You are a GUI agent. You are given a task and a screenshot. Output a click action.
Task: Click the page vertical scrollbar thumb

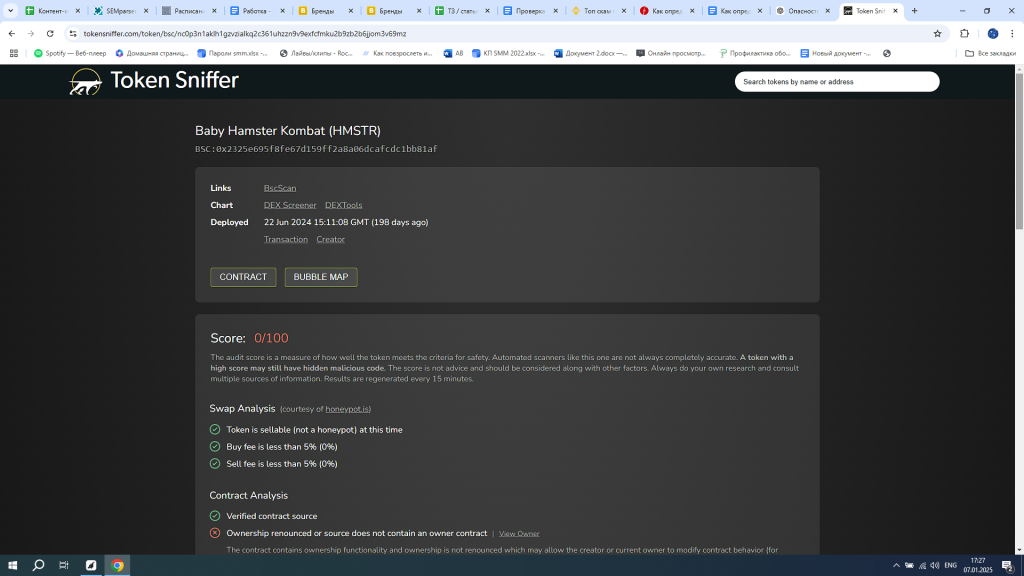click(x=1019, y=152)
